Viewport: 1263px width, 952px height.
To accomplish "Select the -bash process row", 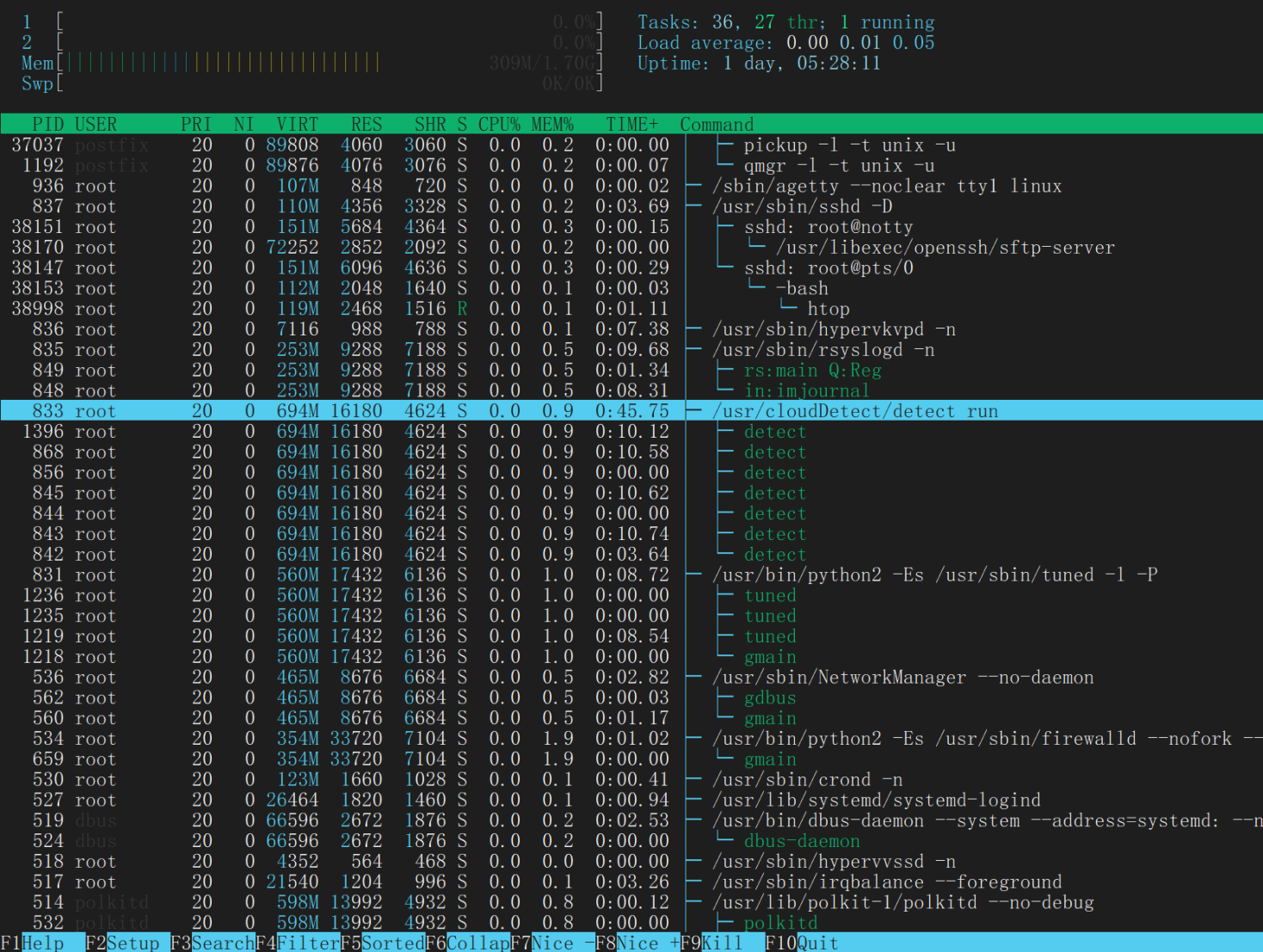I will tap(631, 288).
